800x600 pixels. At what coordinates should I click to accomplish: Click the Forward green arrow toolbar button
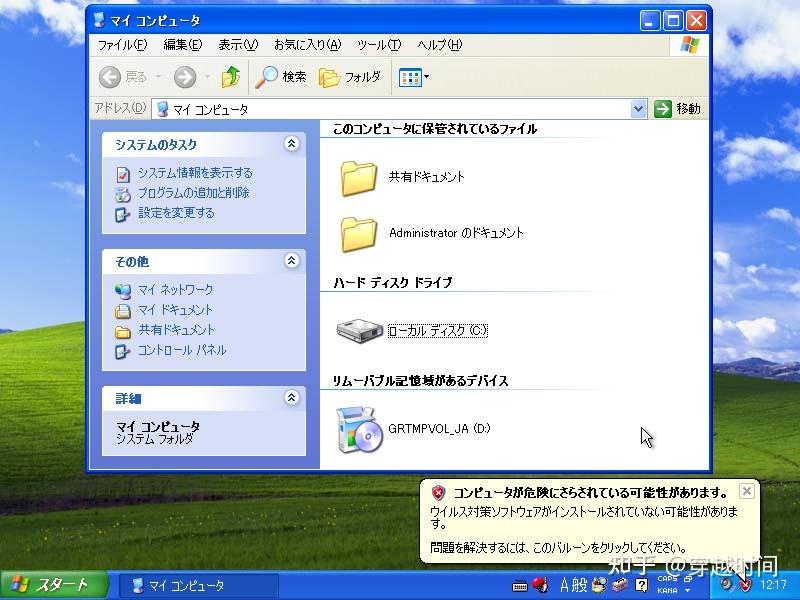click(185, 78)
